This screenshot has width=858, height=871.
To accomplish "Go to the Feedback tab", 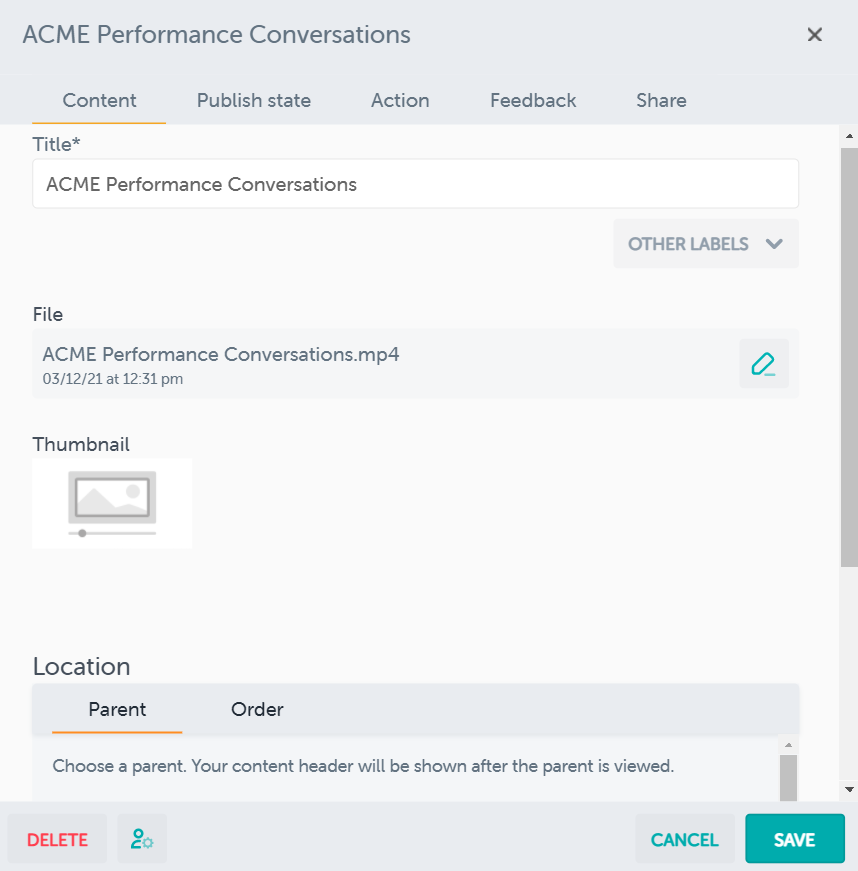I will point(533,101).
